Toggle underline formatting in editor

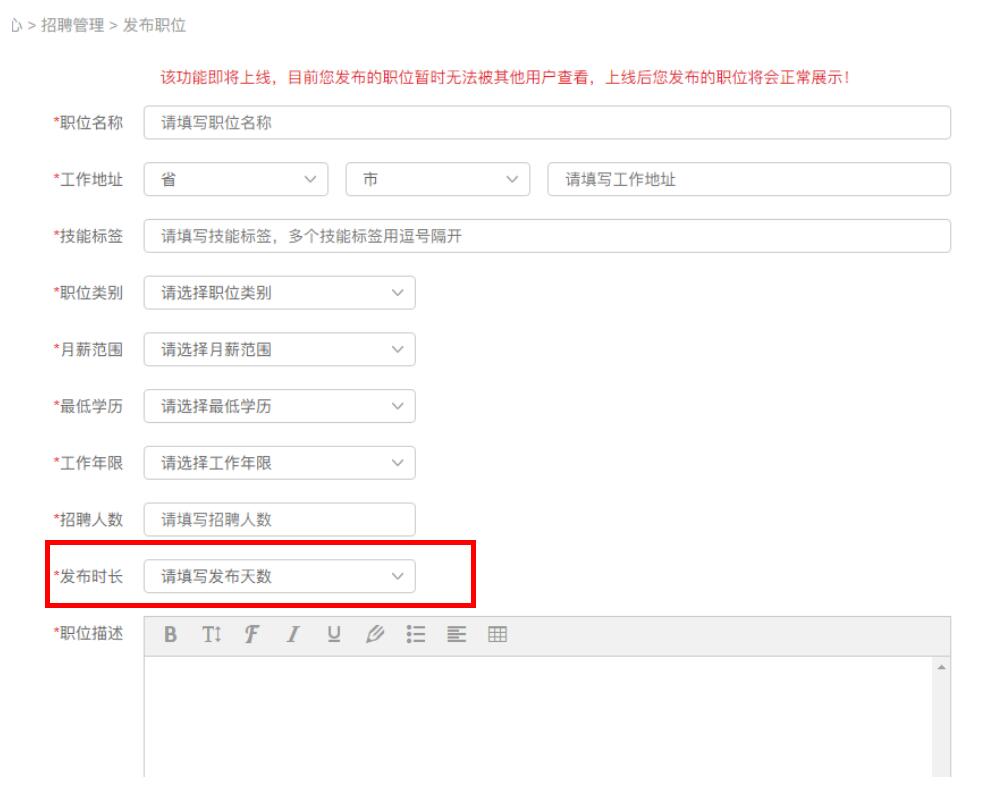[334, 634]
